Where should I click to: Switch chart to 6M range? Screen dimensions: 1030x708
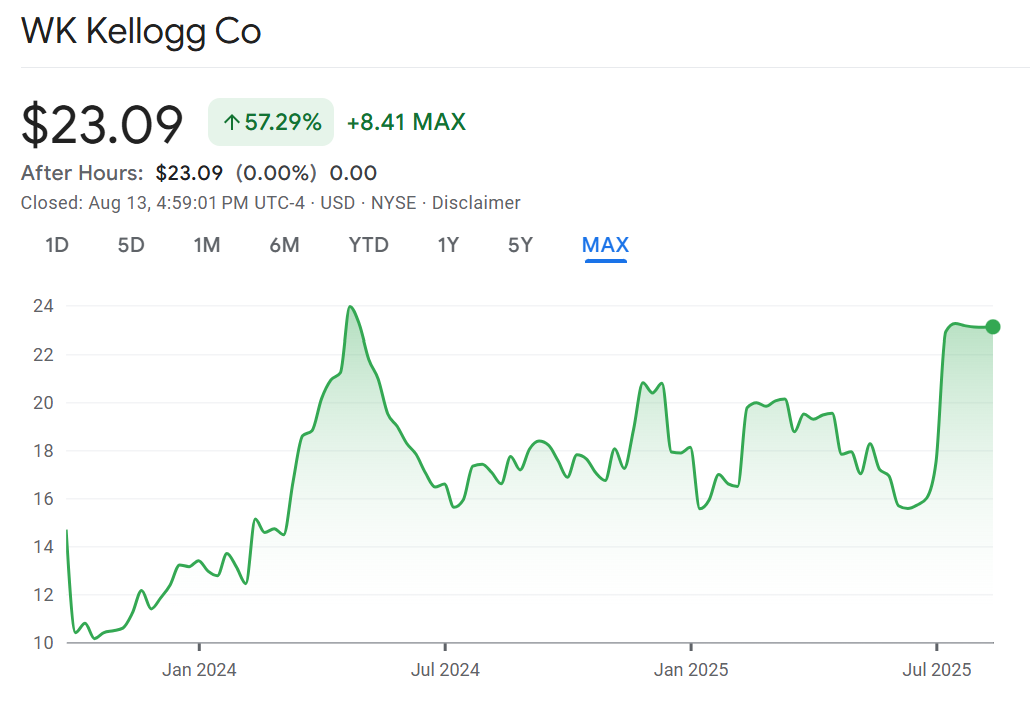[x=284, y=245]
